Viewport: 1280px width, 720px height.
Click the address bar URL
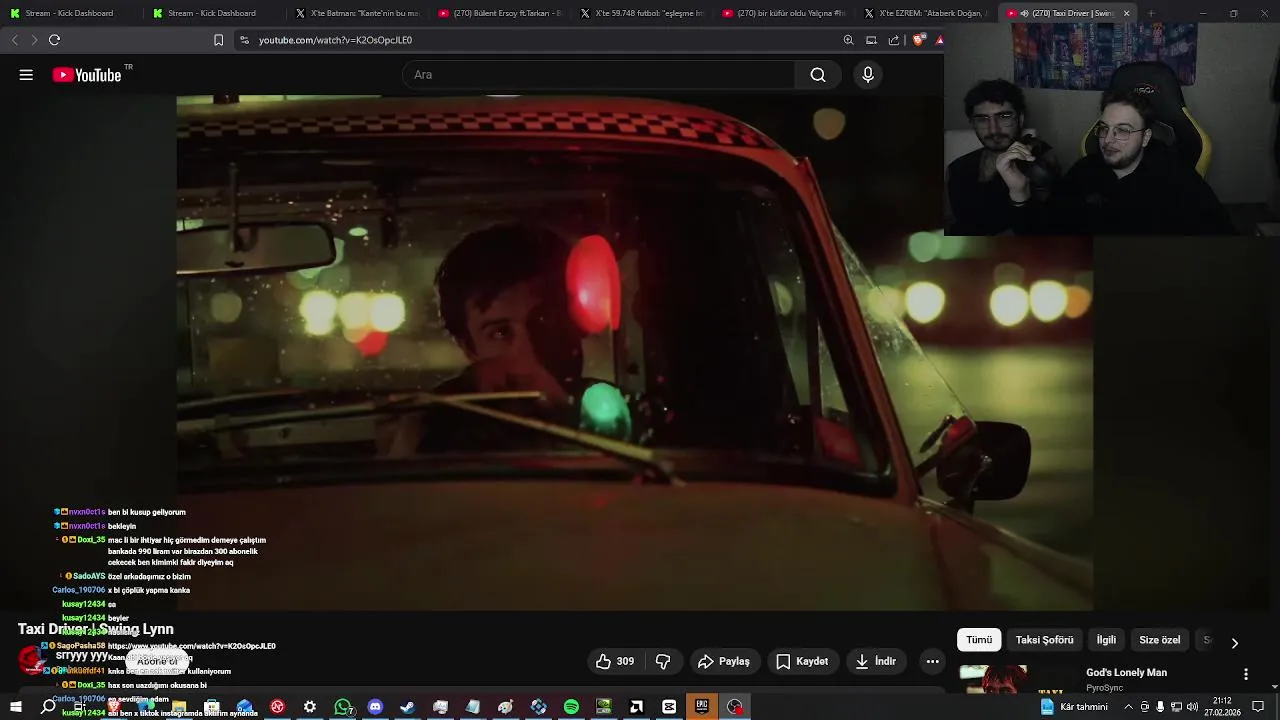pyautogui.click(x=335, y=40)
